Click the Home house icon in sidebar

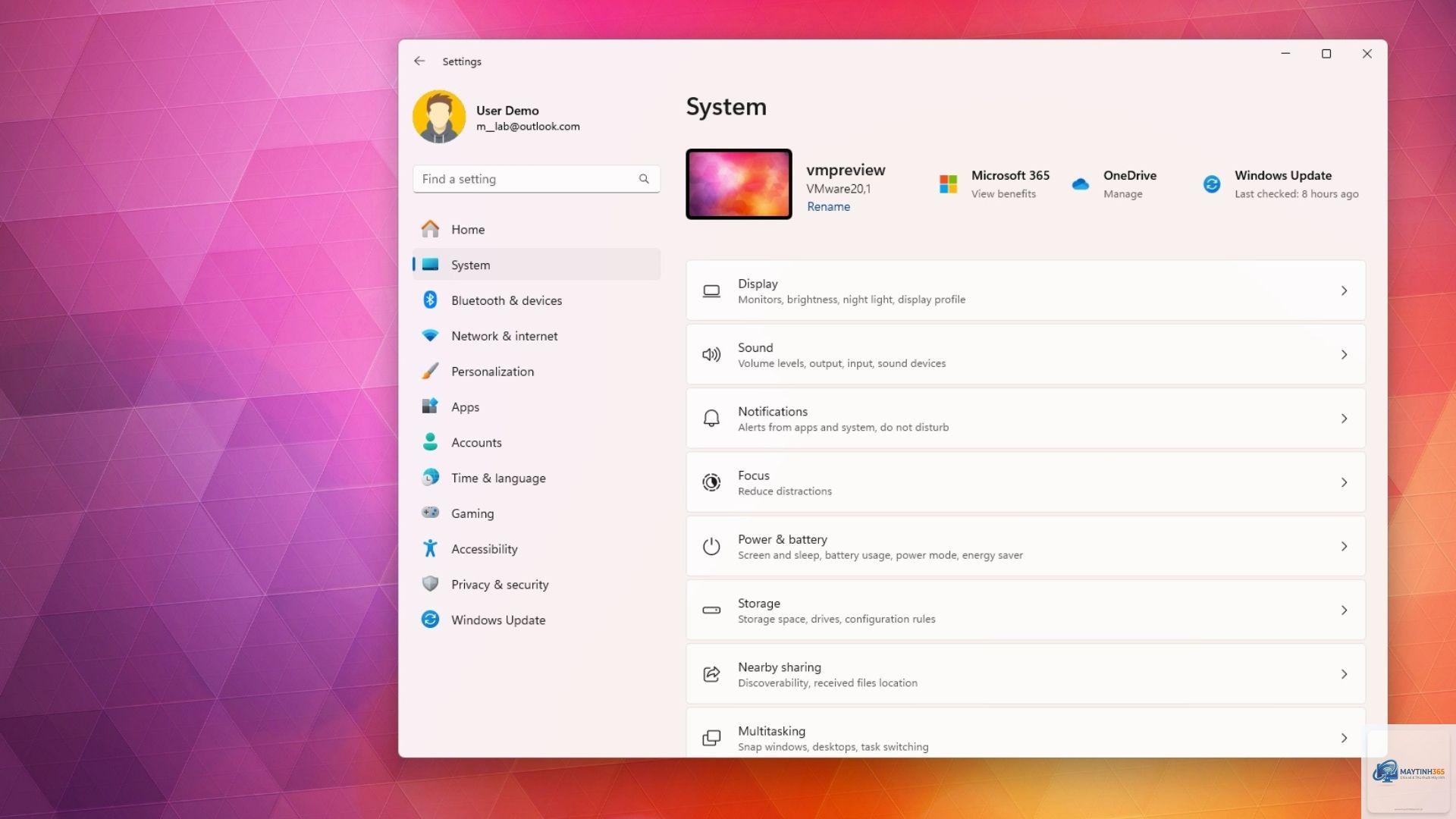coord(430,229)
